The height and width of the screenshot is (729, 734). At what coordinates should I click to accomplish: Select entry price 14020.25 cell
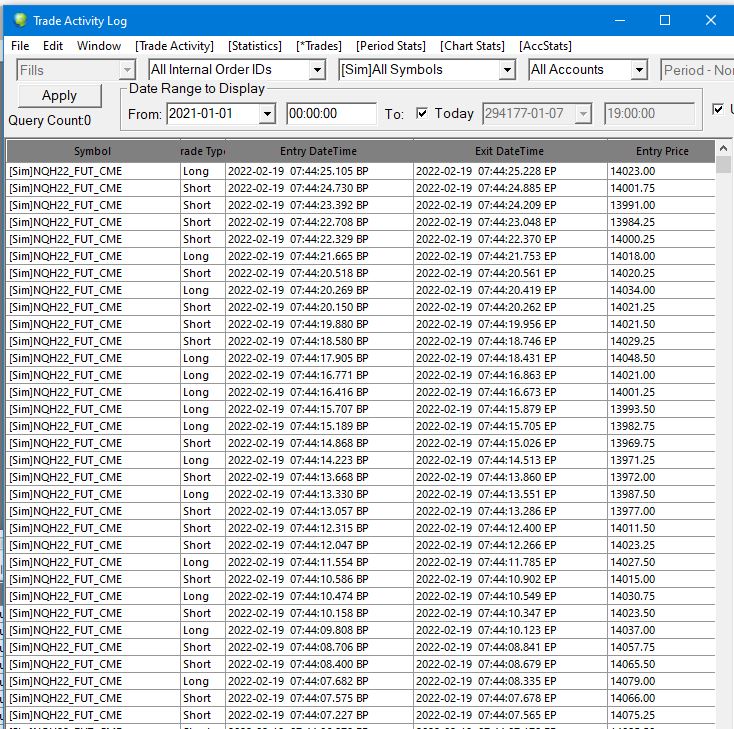tap(661, 273)
